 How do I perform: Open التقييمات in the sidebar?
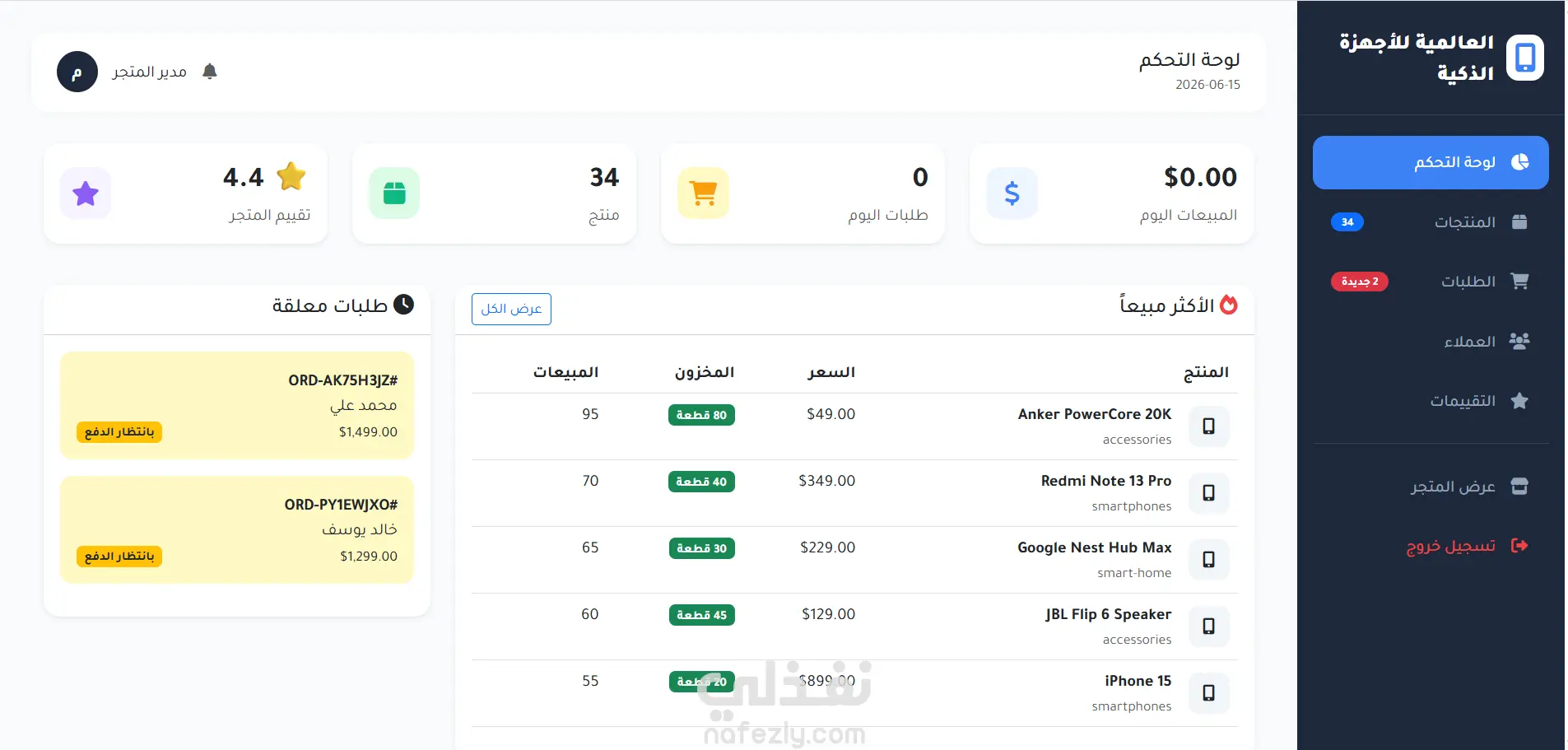point(1431,401)
